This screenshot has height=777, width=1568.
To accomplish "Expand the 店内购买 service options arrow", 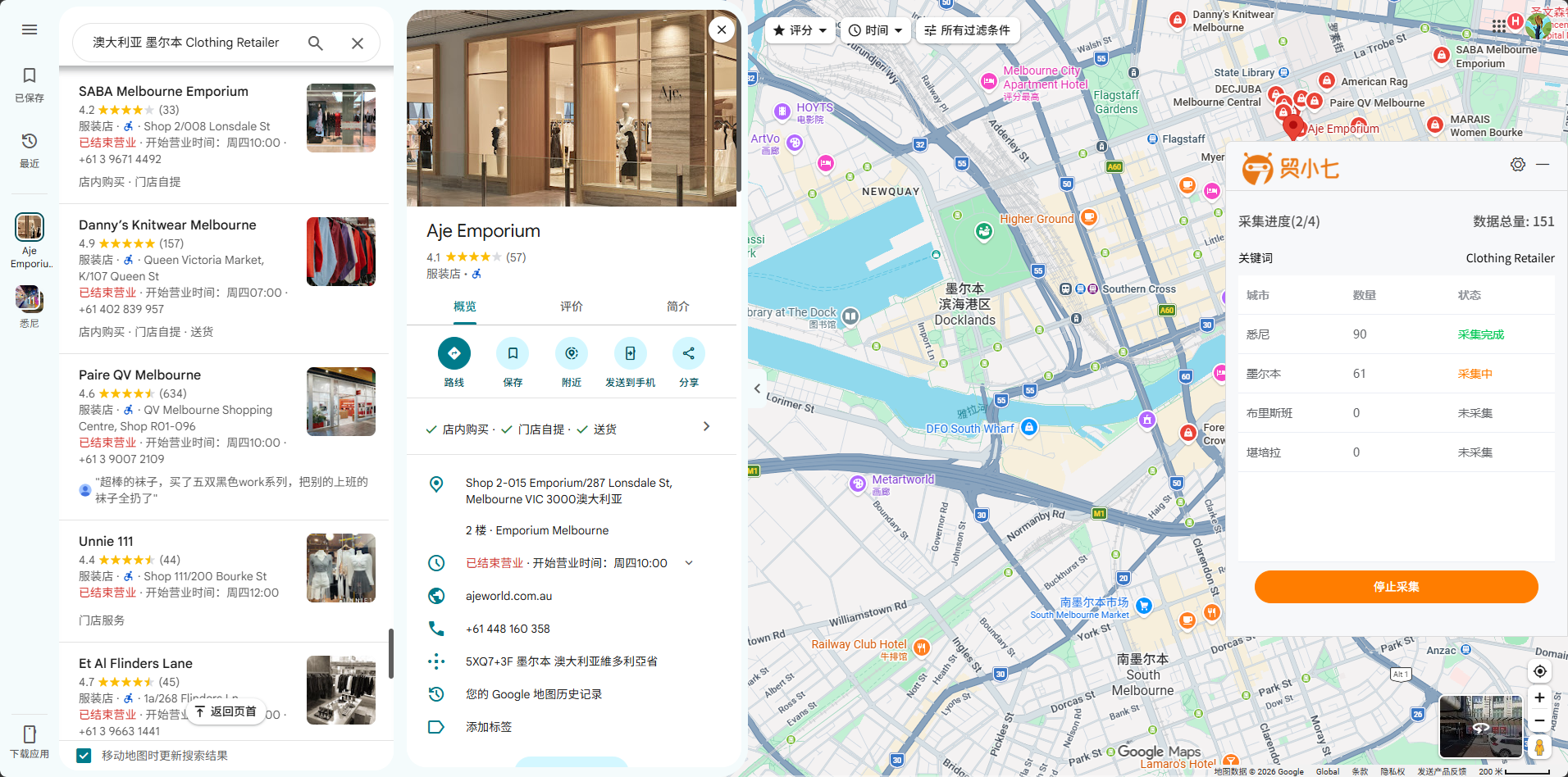I will tap(707, 426).
